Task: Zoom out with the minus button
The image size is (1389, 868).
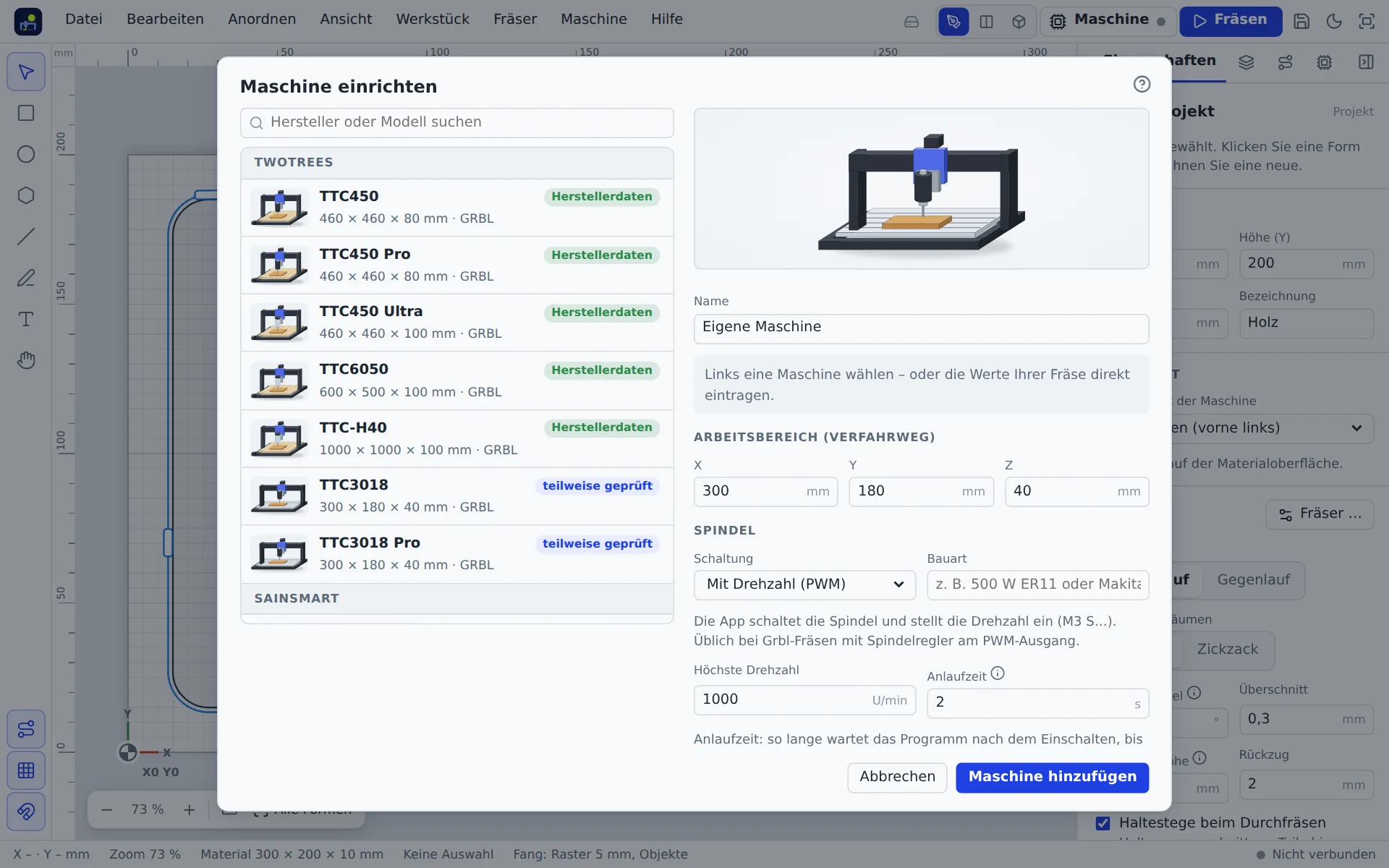Action: (x=107, y=810)
